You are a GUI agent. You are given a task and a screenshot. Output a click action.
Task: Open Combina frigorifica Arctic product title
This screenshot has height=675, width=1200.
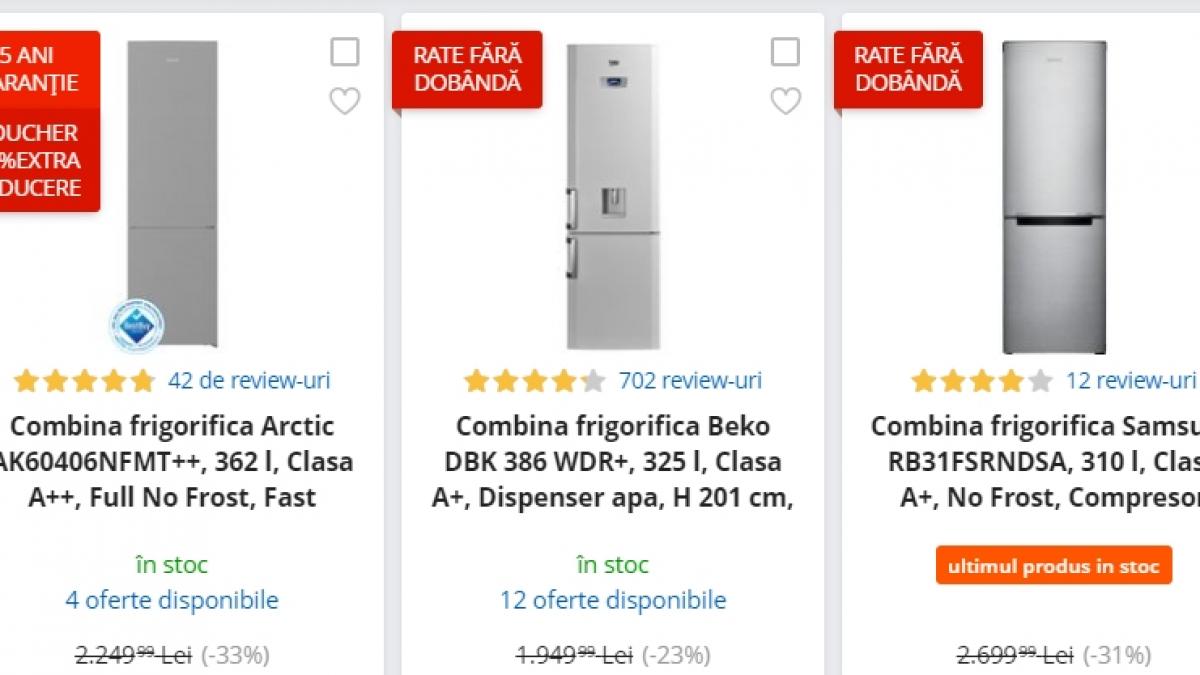coord(172,462)
